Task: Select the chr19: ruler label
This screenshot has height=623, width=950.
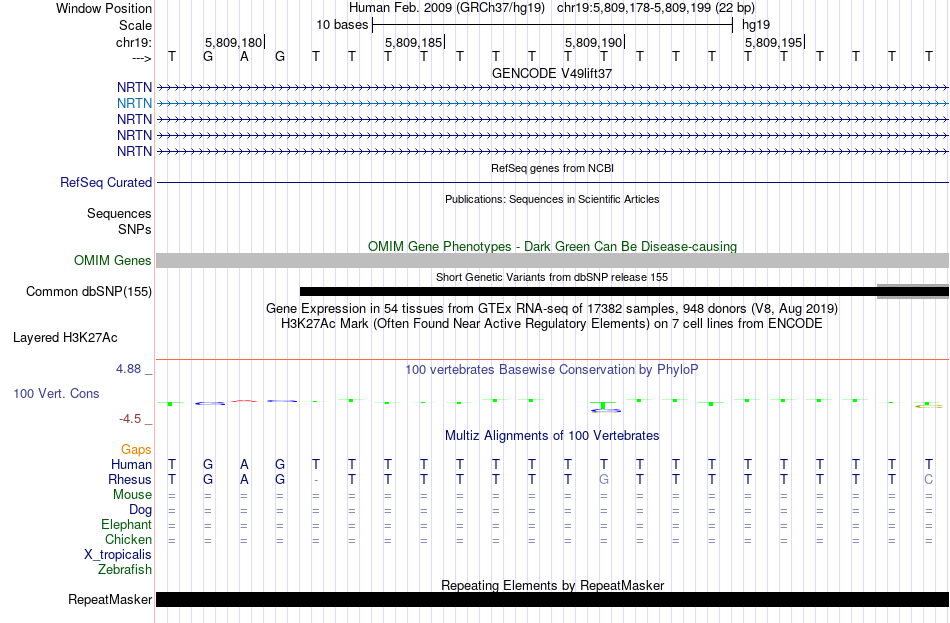Action: coord(134,42)
